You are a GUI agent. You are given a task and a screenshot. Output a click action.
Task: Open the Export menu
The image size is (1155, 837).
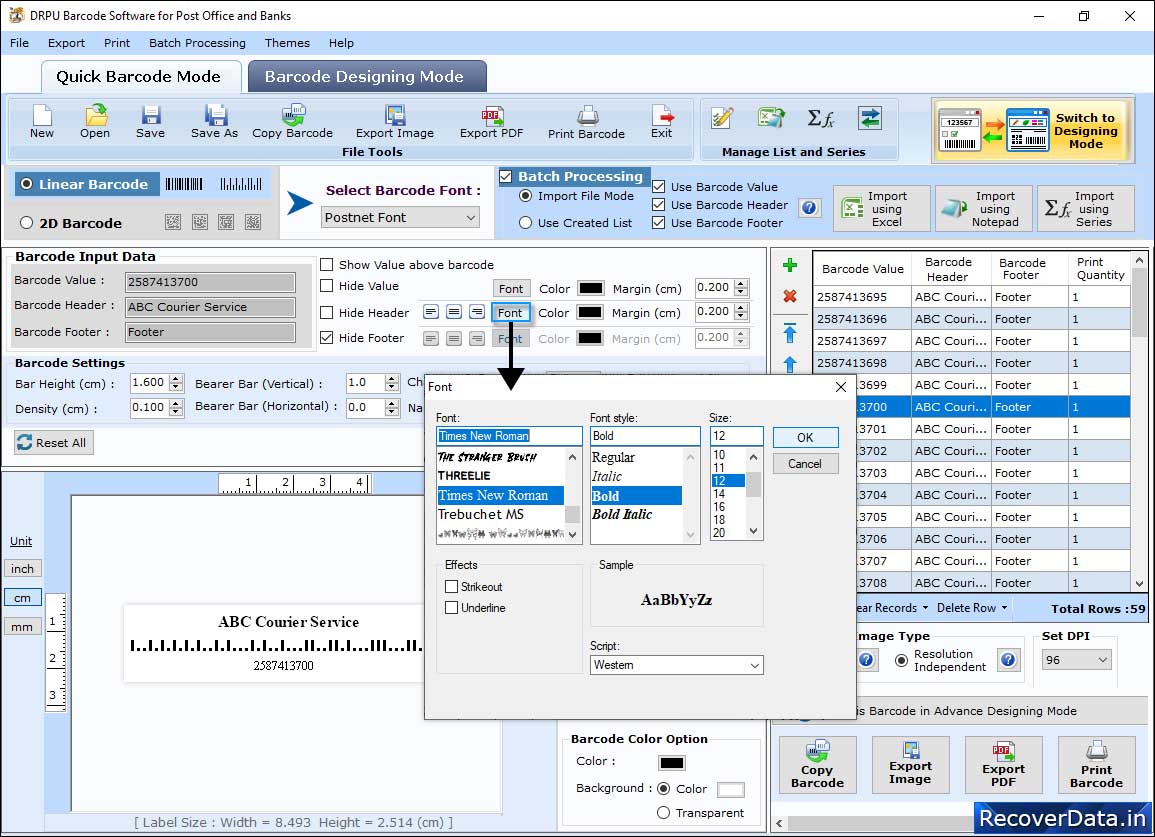[66, 43]
